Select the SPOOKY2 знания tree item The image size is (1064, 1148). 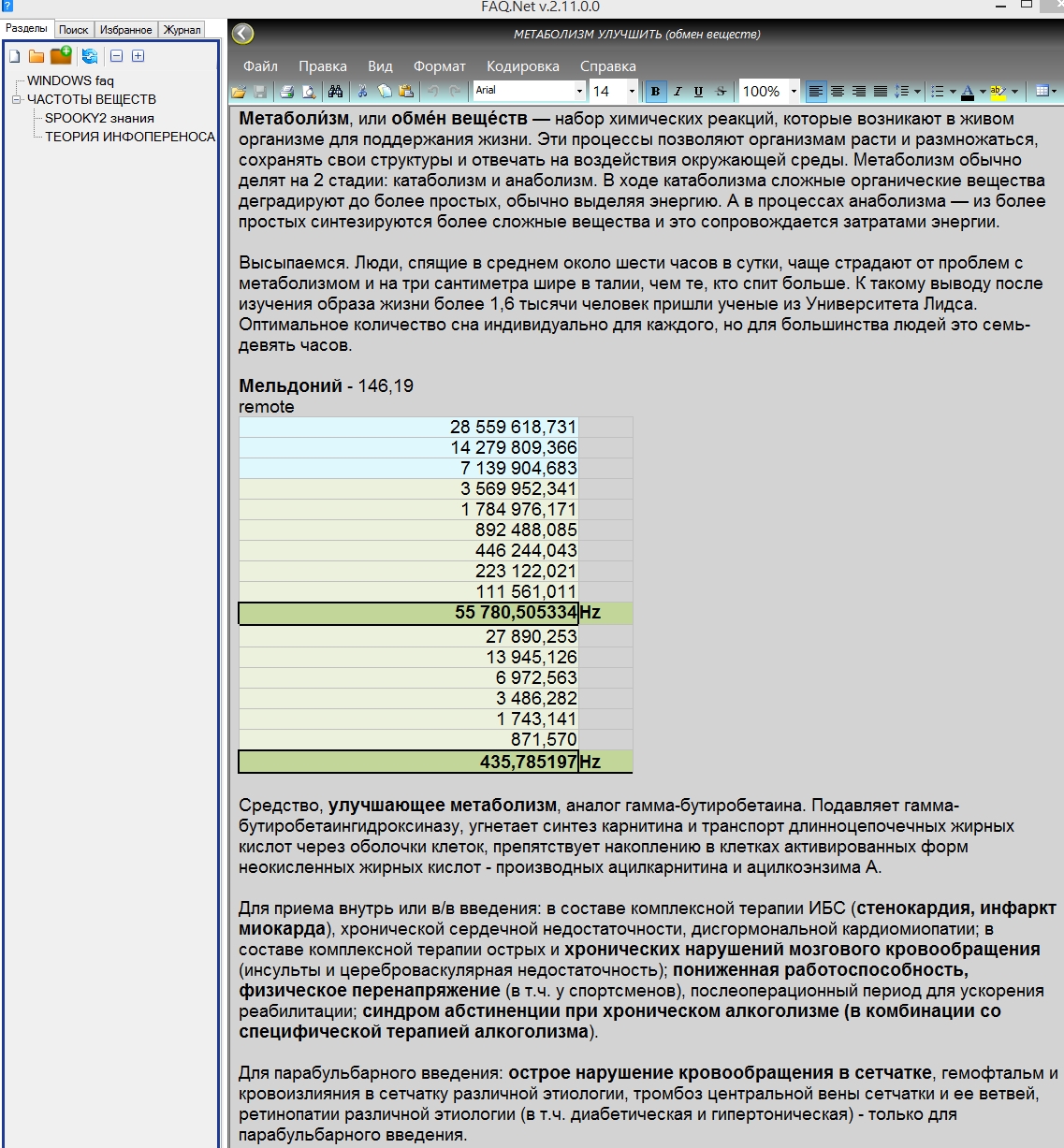click(x=99, y=118)
